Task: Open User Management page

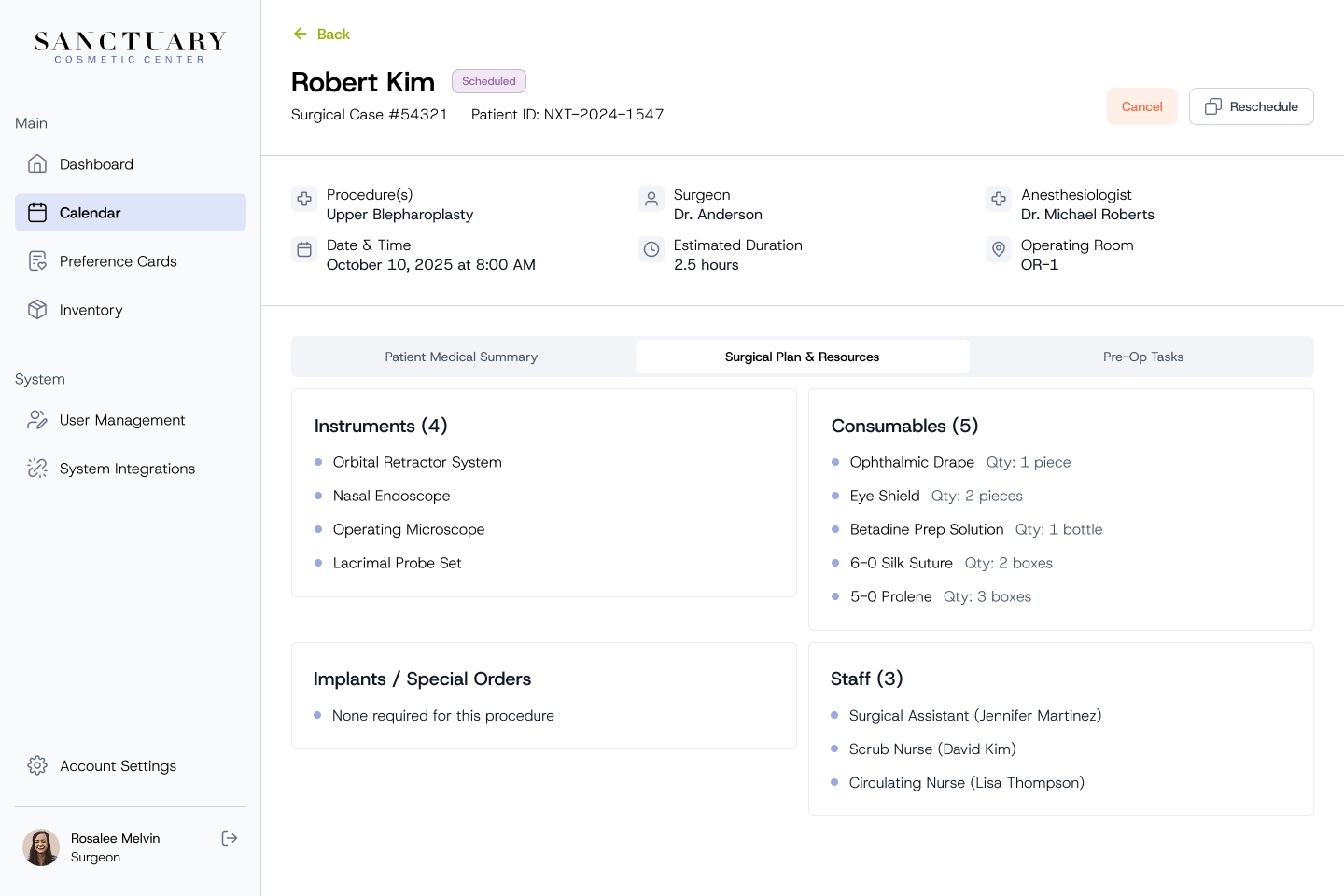Action: (131, 420)
